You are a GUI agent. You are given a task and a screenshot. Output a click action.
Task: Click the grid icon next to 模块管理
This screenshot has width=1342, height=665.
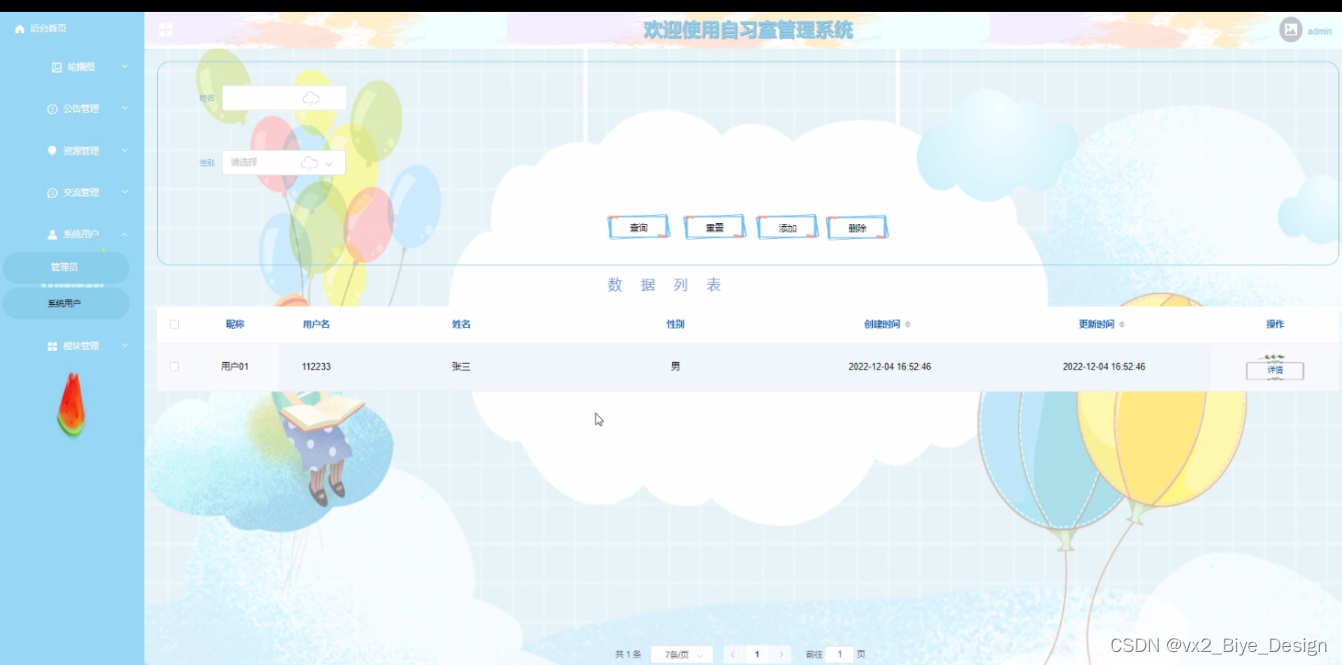pos(52,346)
